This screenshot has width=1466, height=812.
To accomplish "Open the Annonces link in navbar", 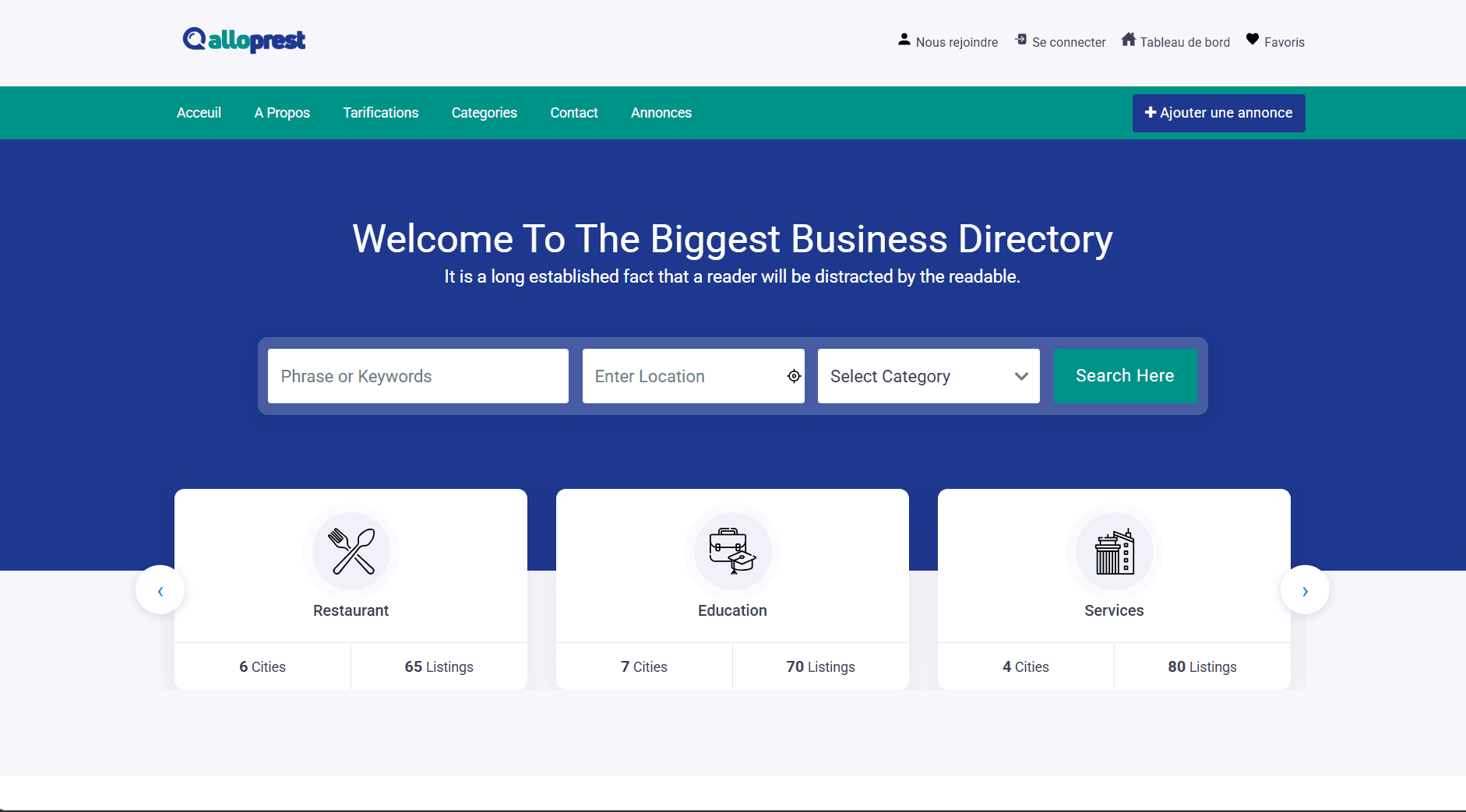I will click(661, 113).
